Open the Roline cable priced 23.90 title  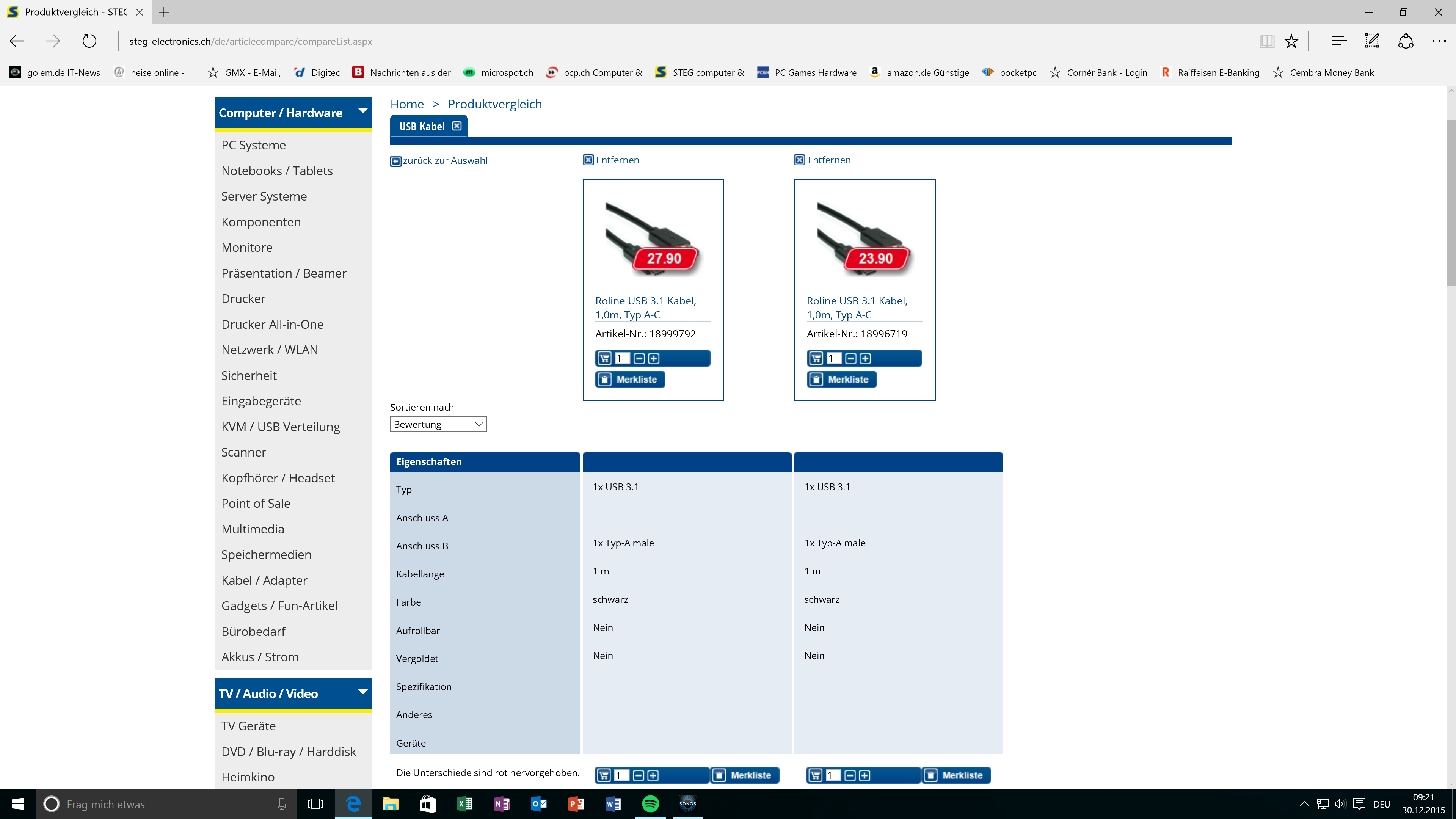point(857,308)
